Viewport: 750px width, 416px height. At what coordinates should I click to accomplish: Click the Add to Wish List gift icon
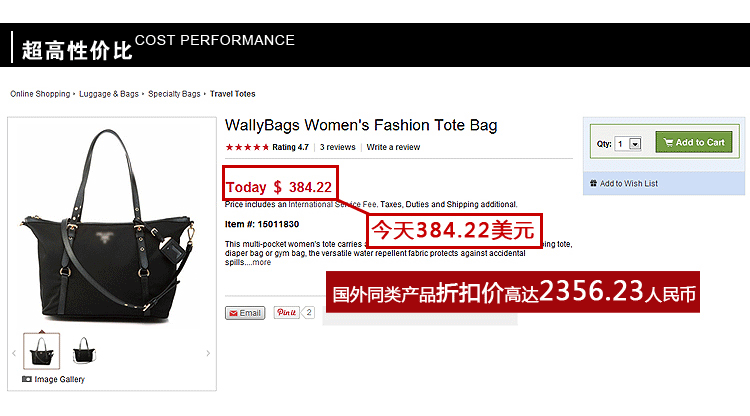tap(593, 183)
